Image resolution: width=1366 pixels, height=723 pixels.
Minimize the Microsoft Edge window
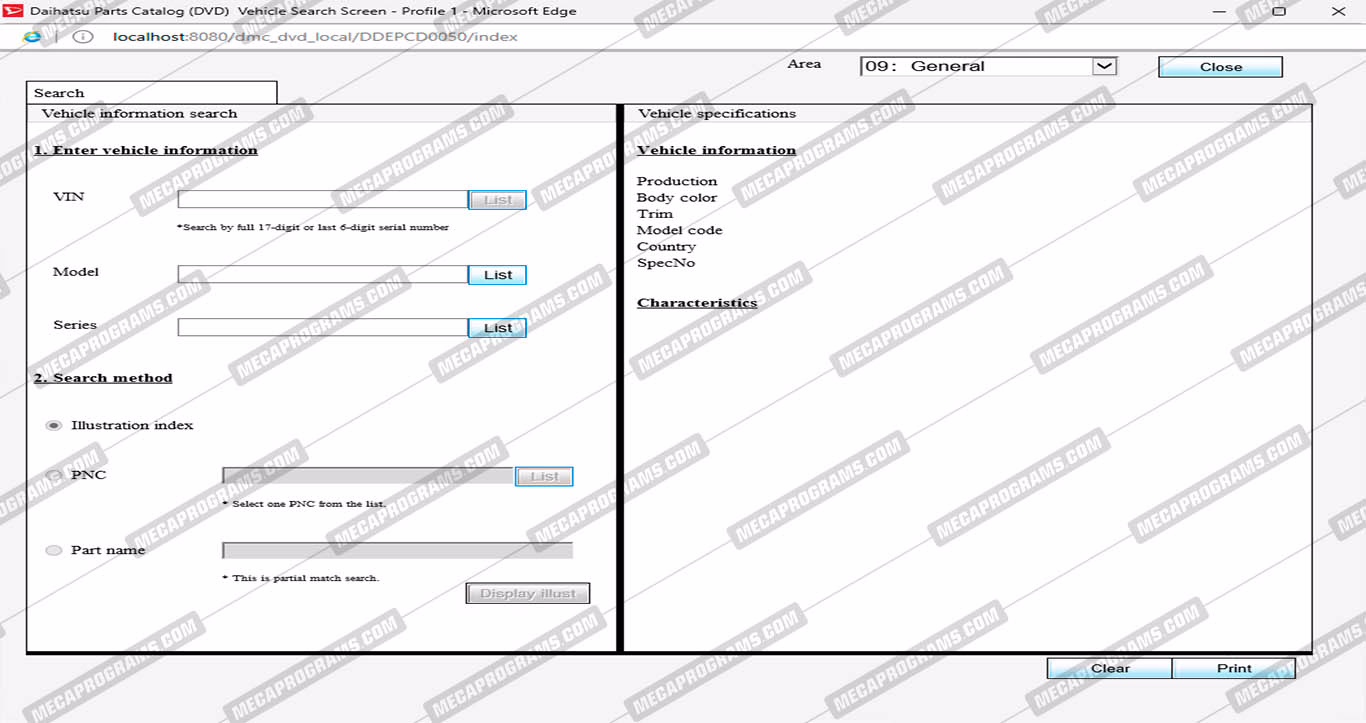(x=1220, y=12)
